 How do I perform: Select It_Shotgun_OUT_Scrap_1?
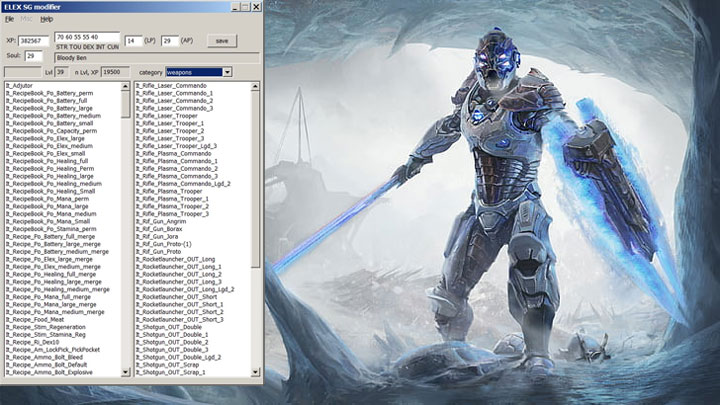(171, 372)
